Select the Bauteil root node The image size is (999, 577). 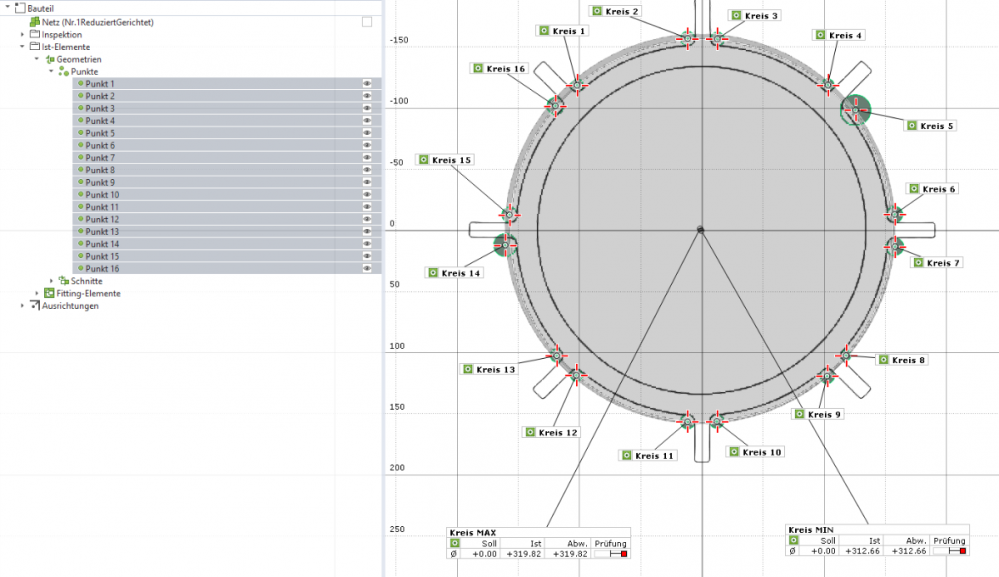[41, 8]
